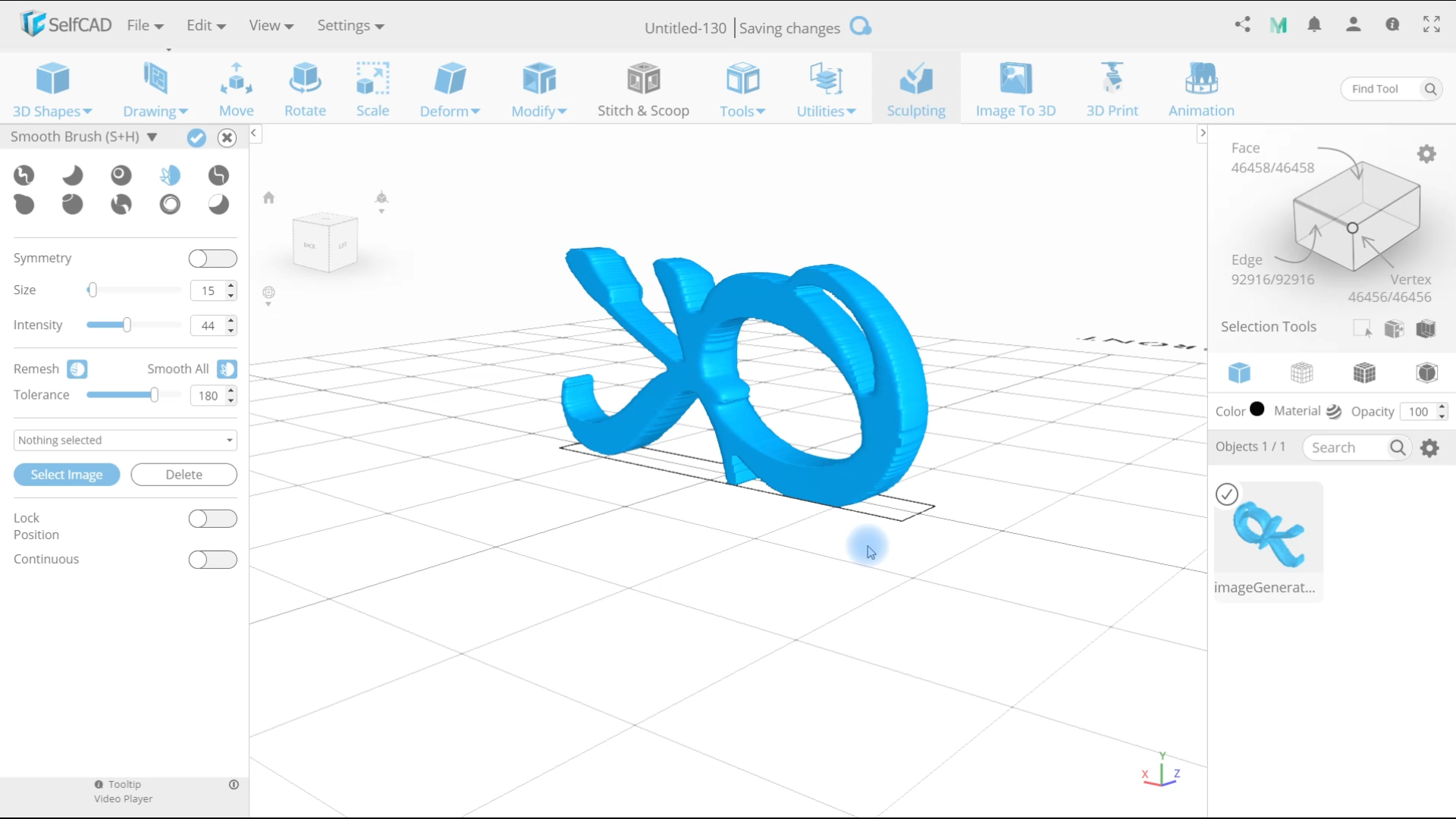The height and width of the screenshot is (819, 1456).
Task: Select the Sculpting tool in the toolbar
Action: click(917, 89)
